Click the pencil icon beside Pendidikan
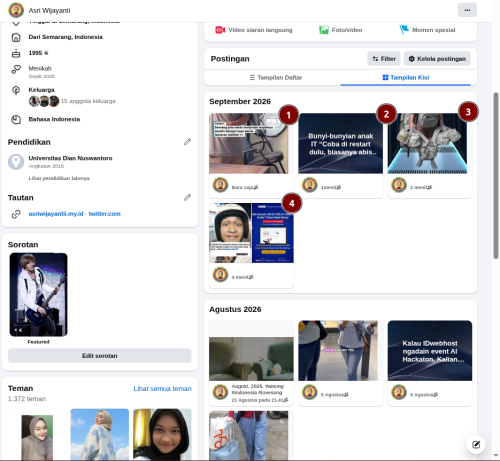Screen dimensions: 500x461 (x=187, y=142)
